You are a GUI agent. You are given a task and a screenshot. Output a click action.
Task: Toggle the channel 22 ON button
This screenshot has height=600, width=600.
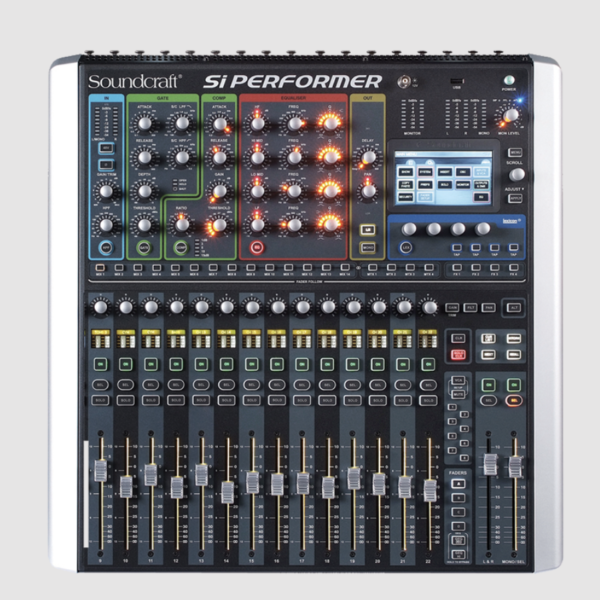tap(428, 364)
